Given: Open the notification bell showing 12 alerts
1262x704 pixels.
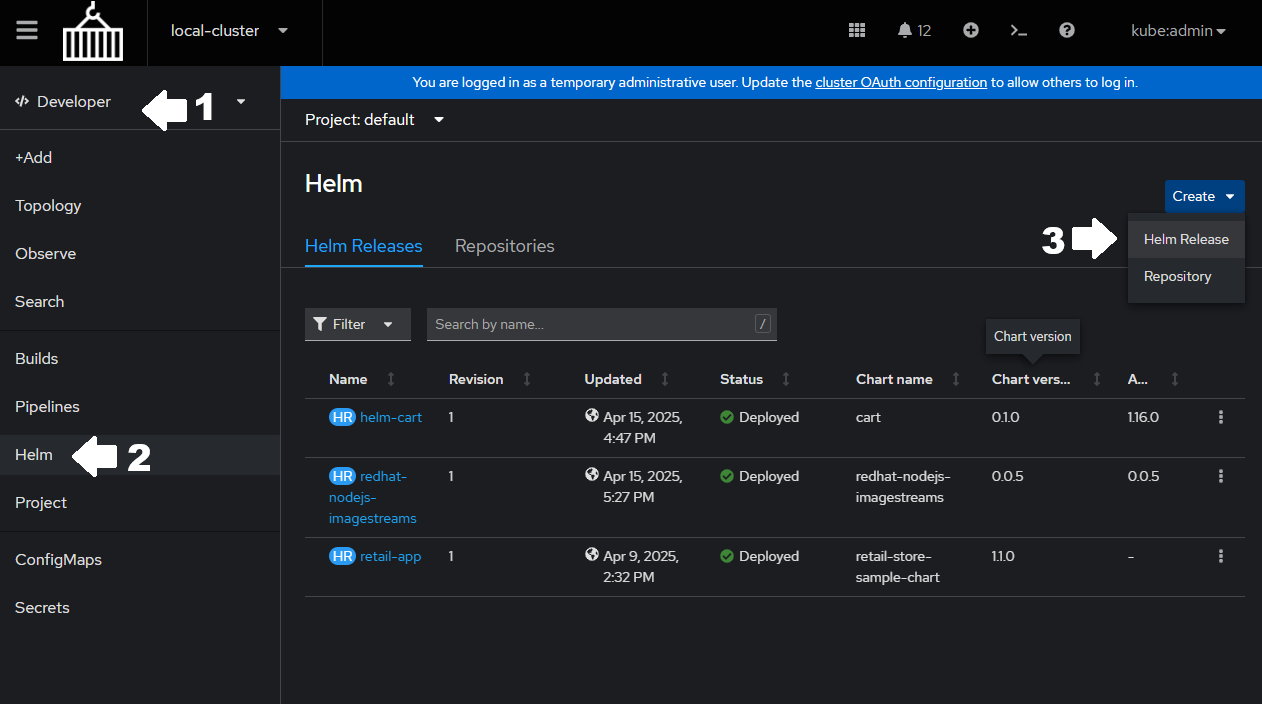Looking at the screenshot, I should pos(913,30).
